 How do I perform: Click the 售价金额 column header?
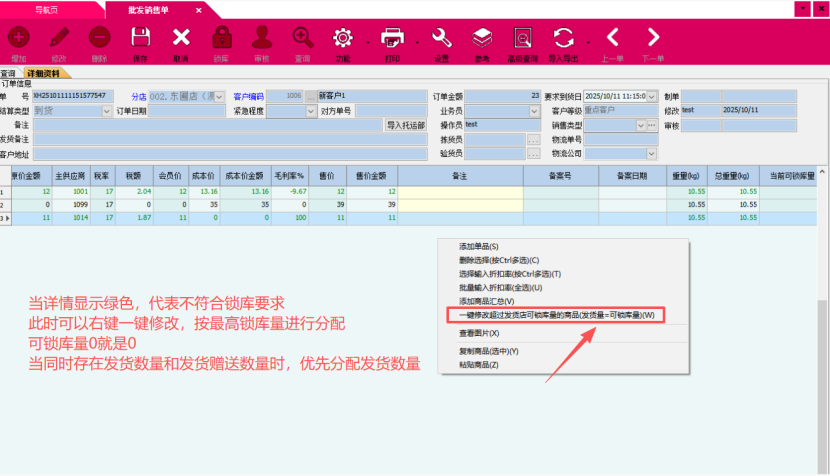tap(372, 176)
